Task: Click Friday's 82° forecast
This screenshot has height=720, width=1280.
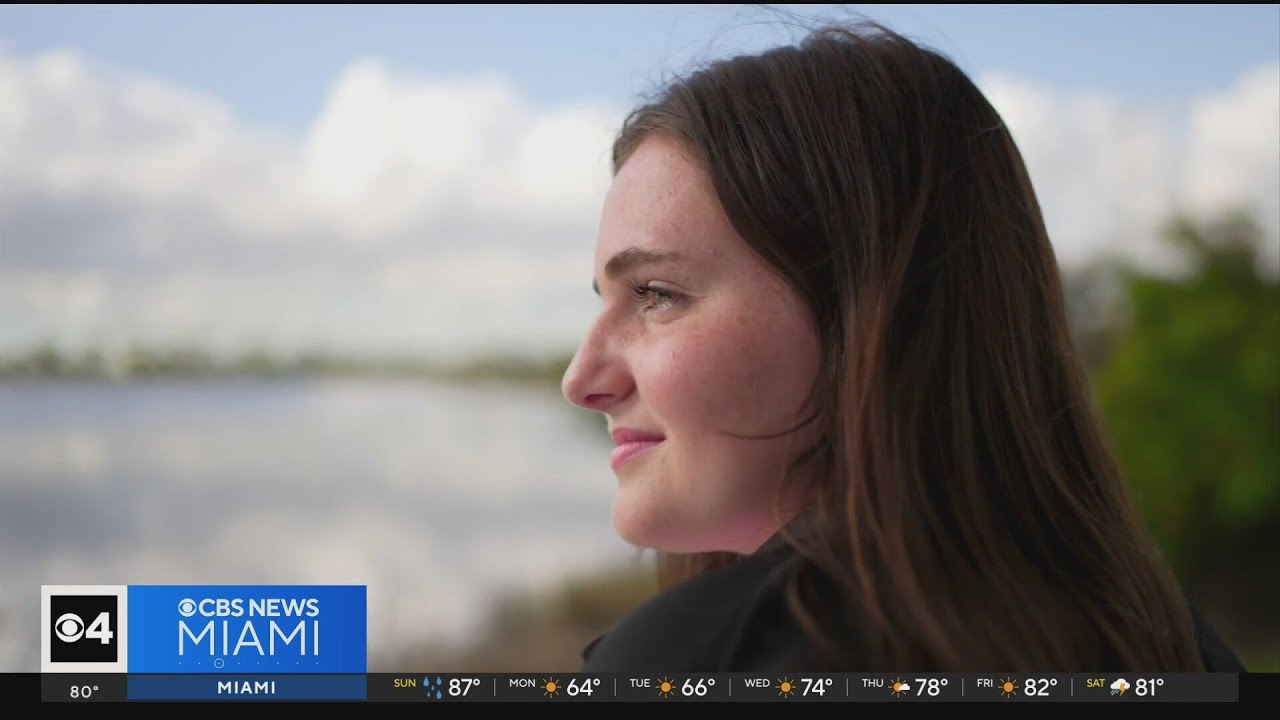Action: click(1041, 687)
